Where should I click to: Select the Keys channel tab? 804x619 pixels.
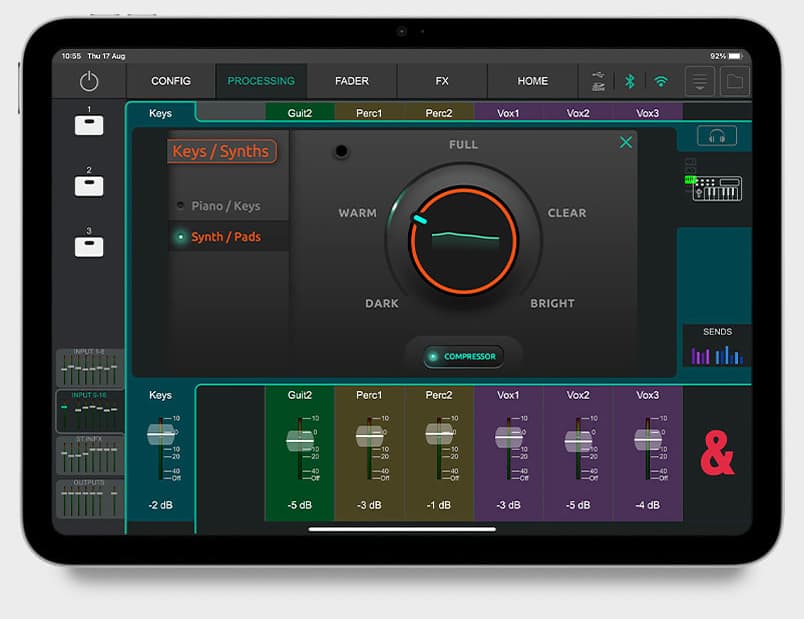point(160,113)
